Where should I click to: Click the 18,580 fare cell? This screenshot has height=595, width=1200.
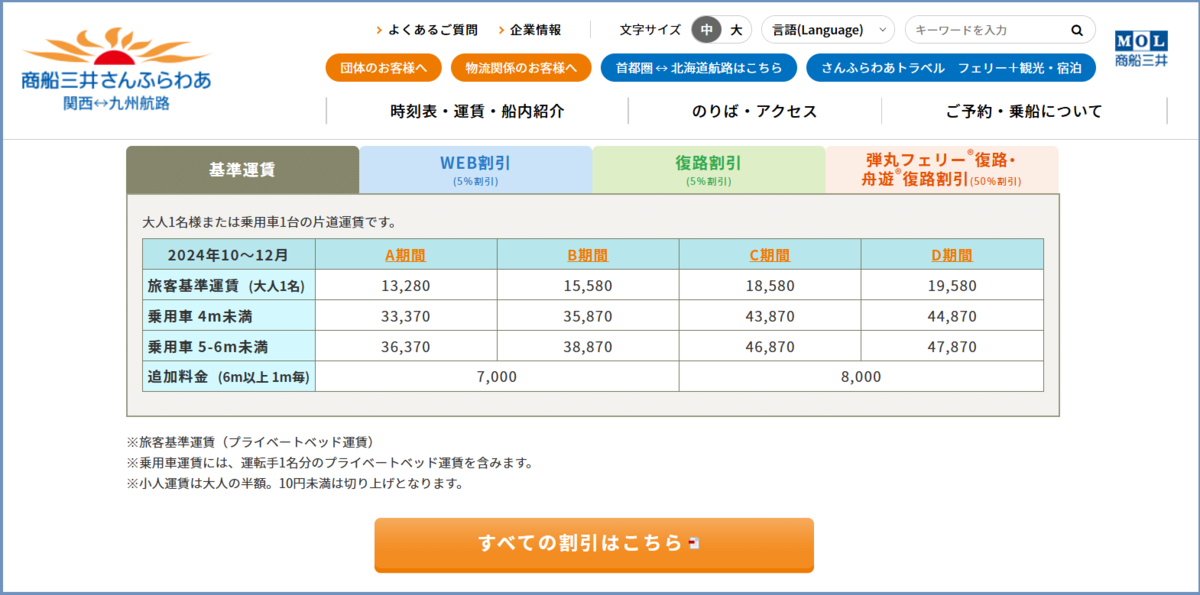[769, 286]
